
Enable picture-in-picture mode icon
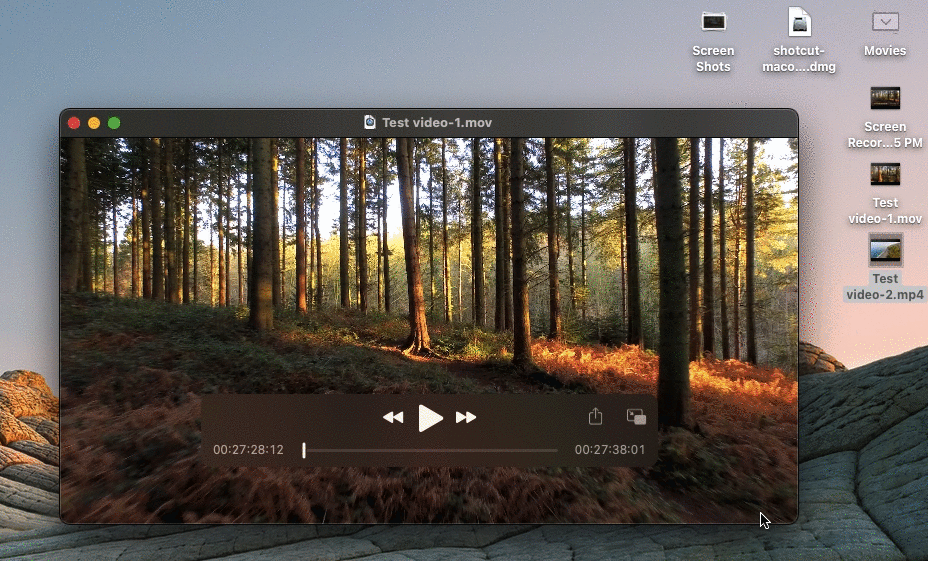[x=636, y=417]
